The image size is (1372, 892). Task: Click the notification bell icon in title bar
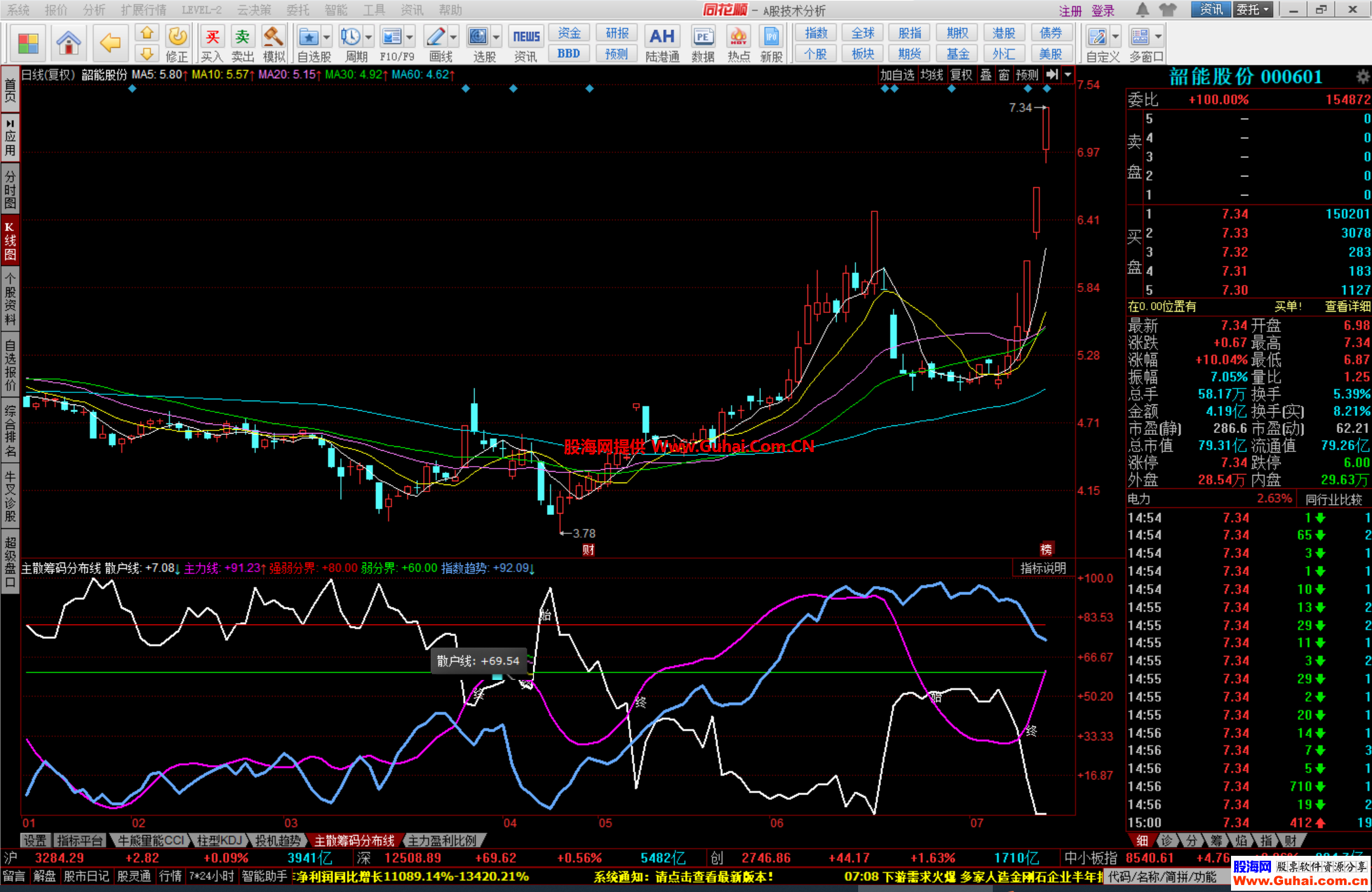coord(1142,10)
